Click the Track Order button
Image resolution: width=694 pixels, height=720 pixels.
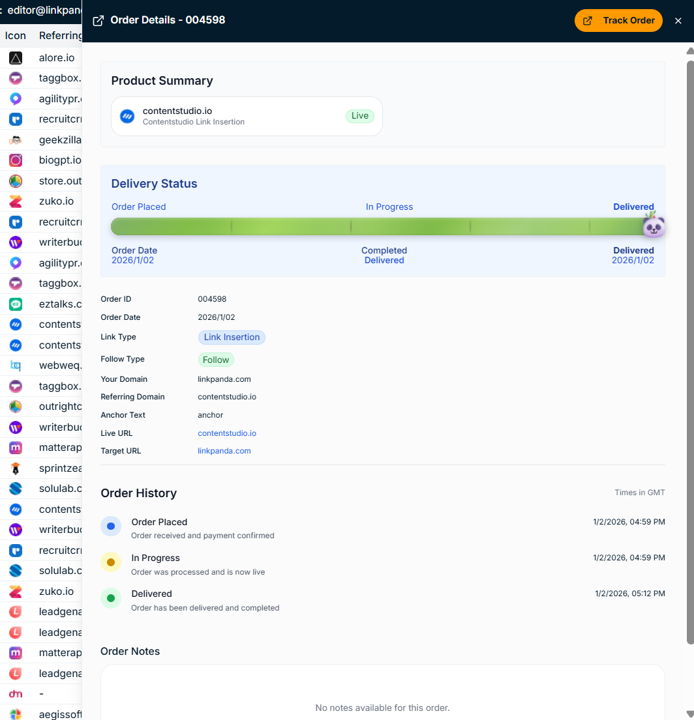point(618,21)
